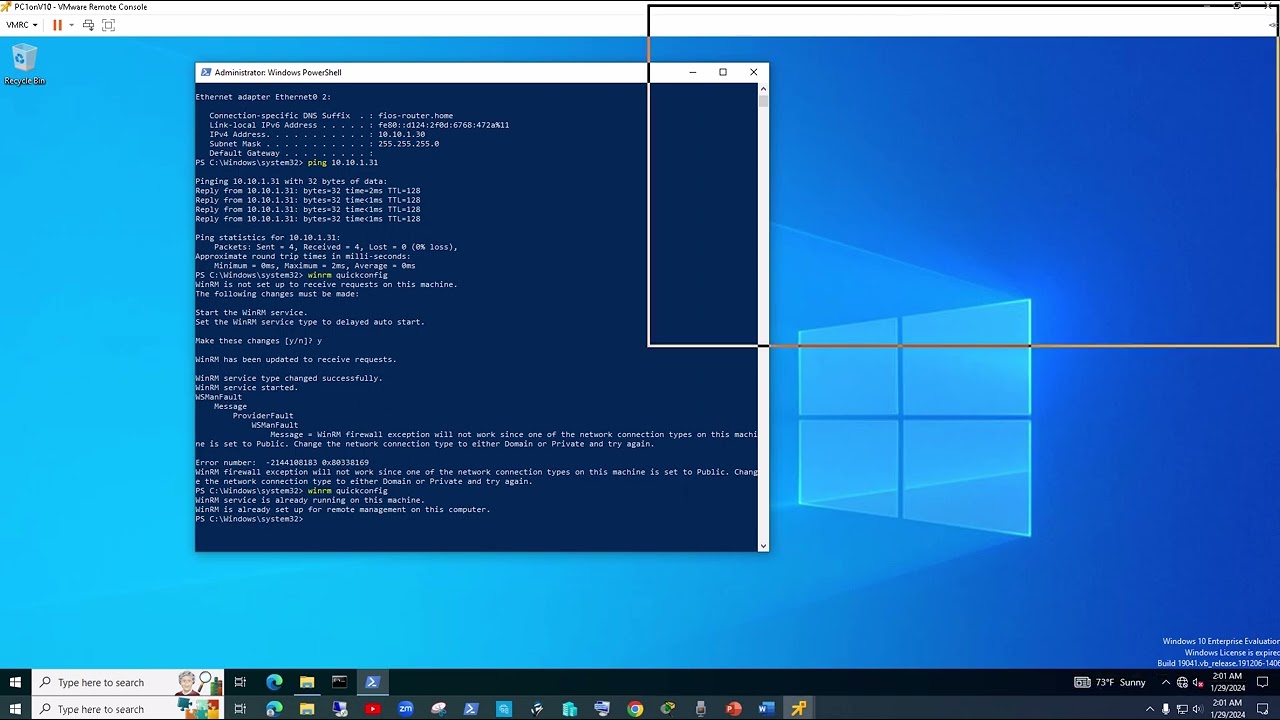Screen dimensions: 1280x720
Task: Click the globe network icon in guest VM tray
Action: click(x=1182, y=682)
